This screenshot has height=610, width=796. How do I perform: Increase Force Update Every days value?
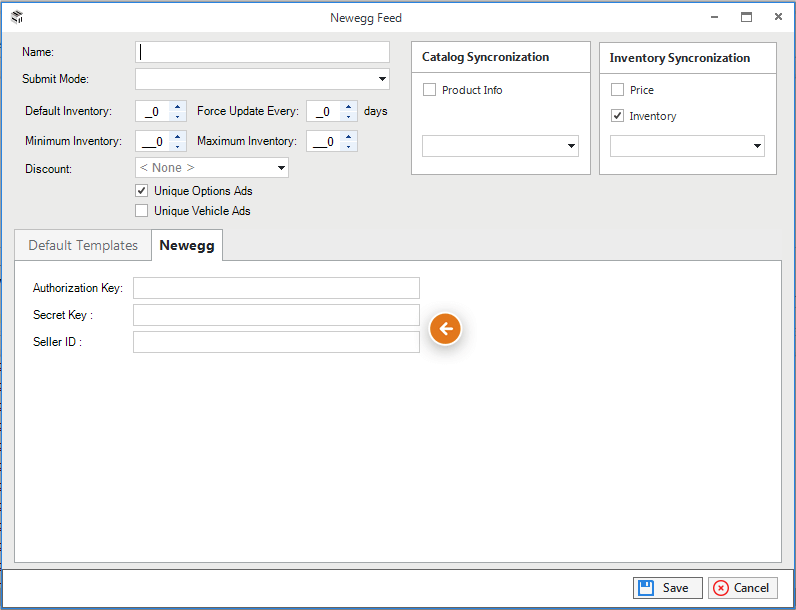(349, 106)
